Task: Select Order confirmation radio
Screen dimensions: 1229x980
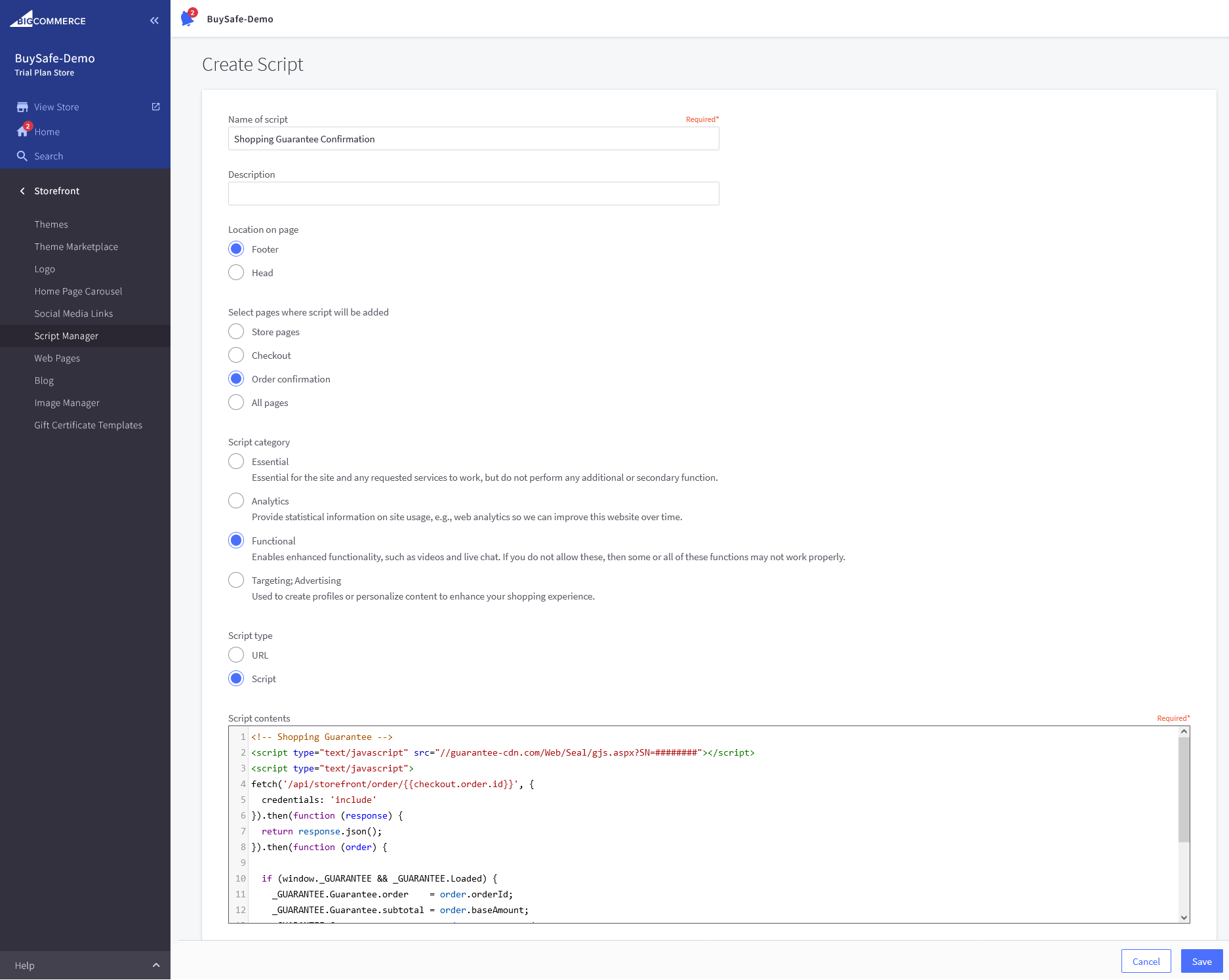Action: pyautogui.click(x=236, y=378)
